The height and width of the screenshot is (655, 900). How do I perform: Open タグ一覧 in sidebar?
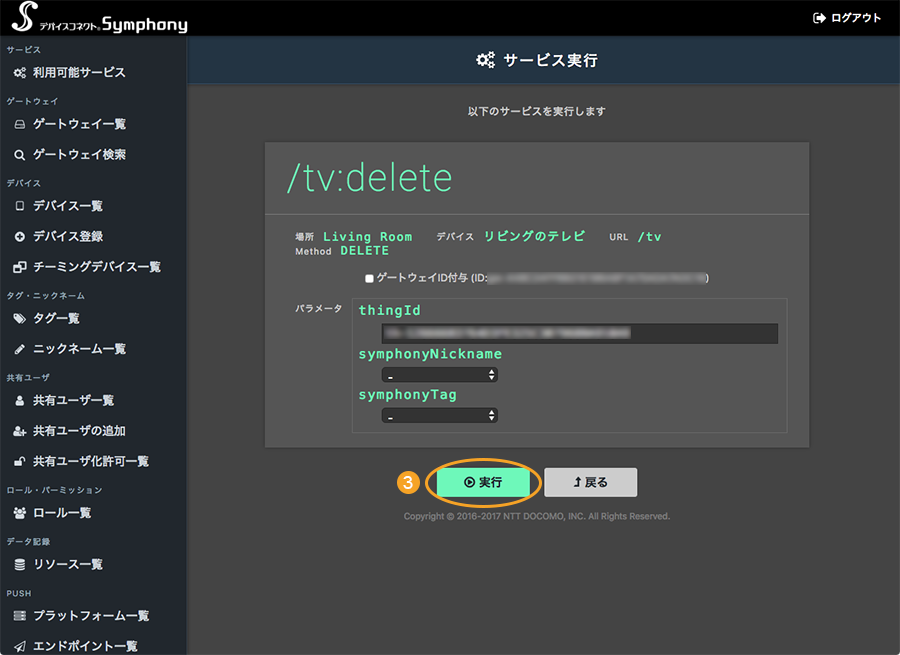(56, 319)
